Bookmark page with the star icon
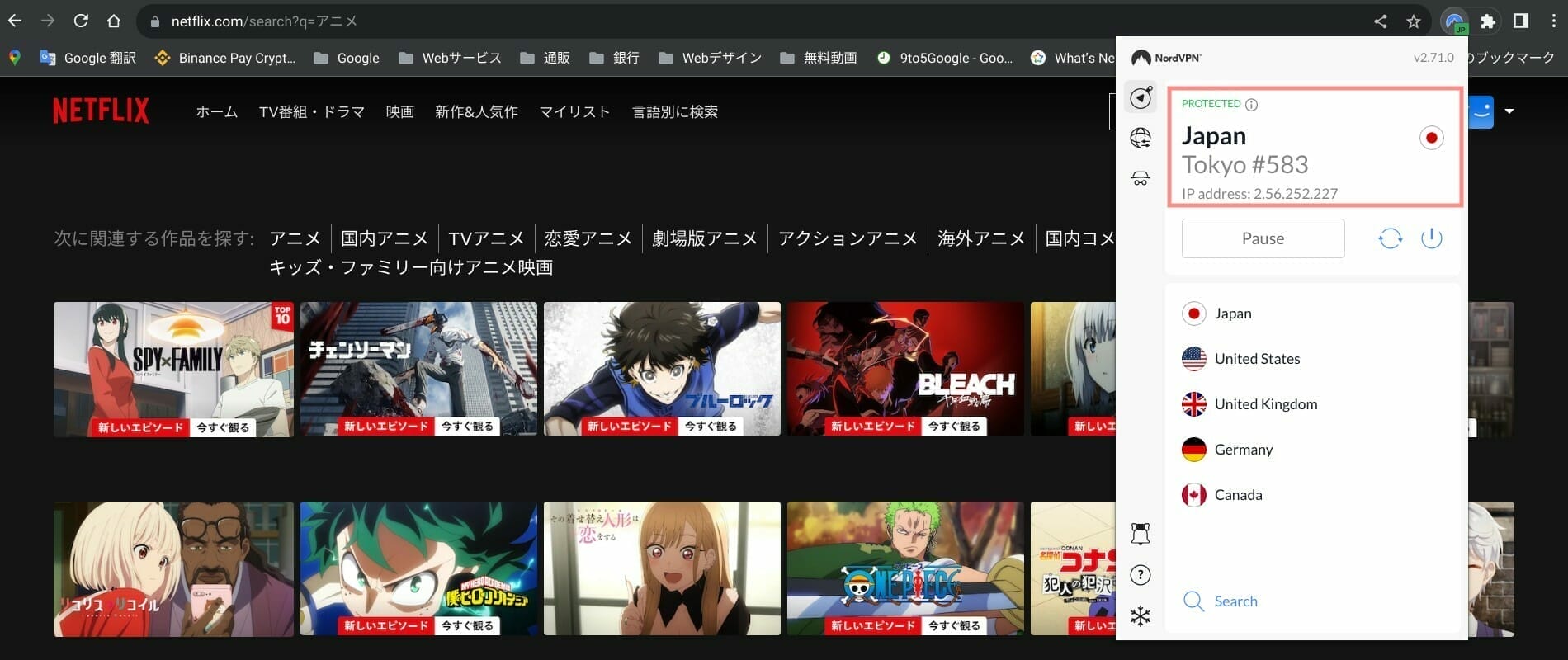The height and width of the screenshot is (660, 1568). 1414,21
